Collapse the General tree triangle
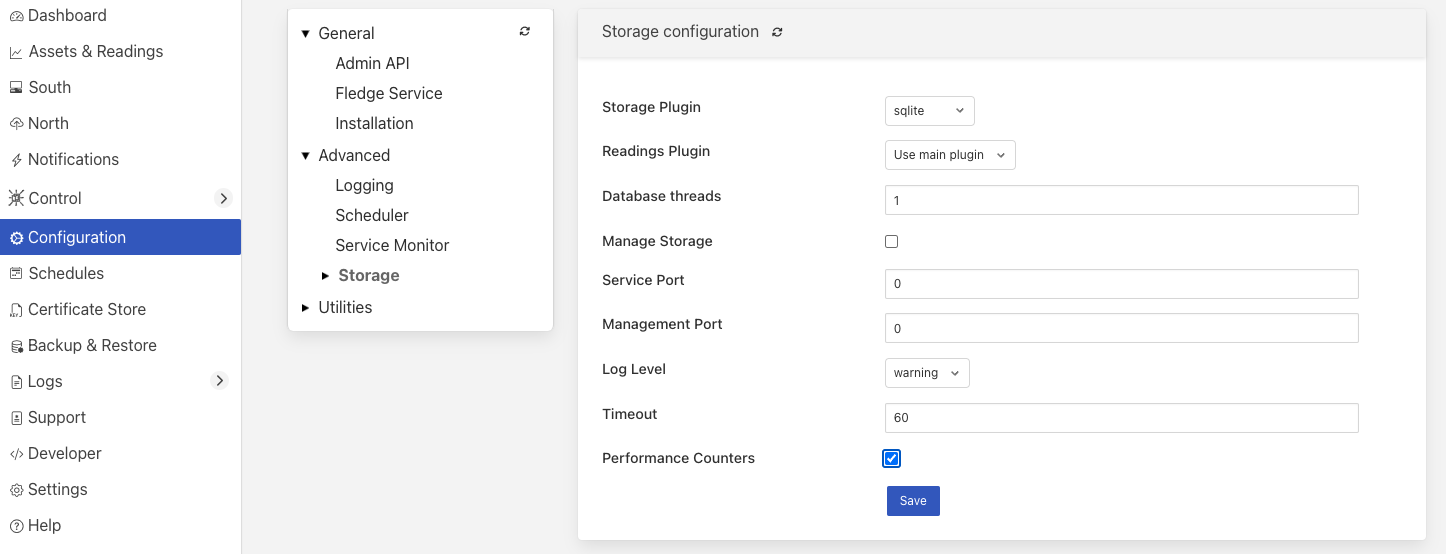 point(306,34)
